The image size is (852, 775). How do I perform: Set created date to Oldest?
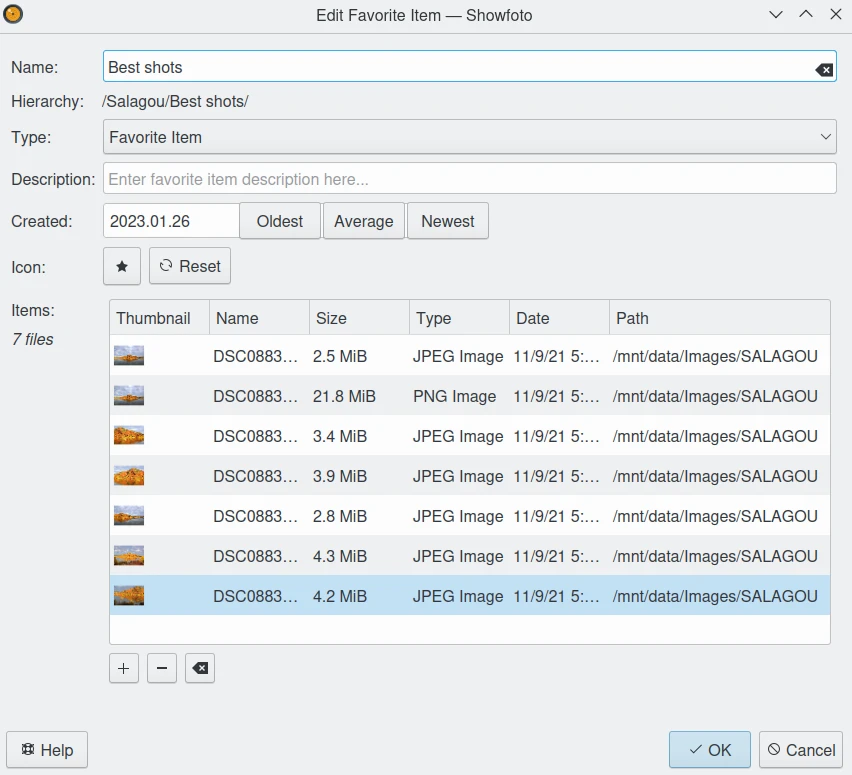(x=280, y=221)
